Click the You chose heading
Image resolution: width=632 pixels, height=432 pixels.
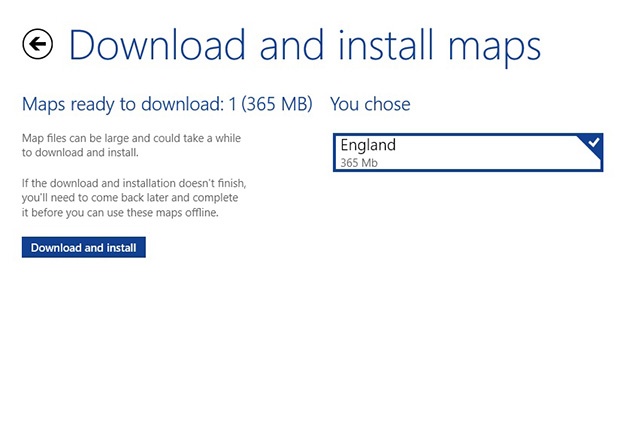click(x=370, y=104)
